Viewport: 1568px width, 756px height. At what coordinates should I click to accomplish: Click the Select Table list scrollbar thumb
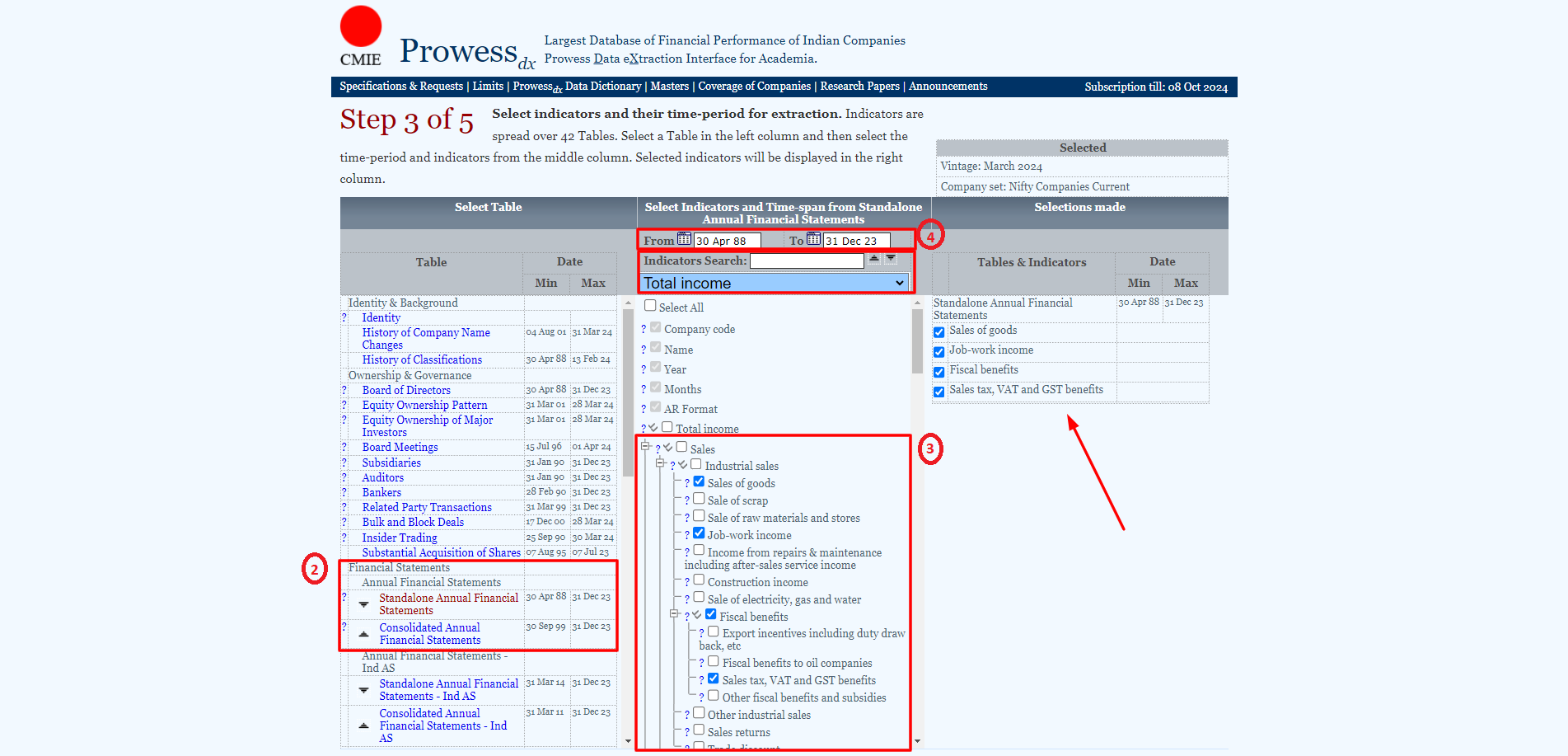point(628,392)
